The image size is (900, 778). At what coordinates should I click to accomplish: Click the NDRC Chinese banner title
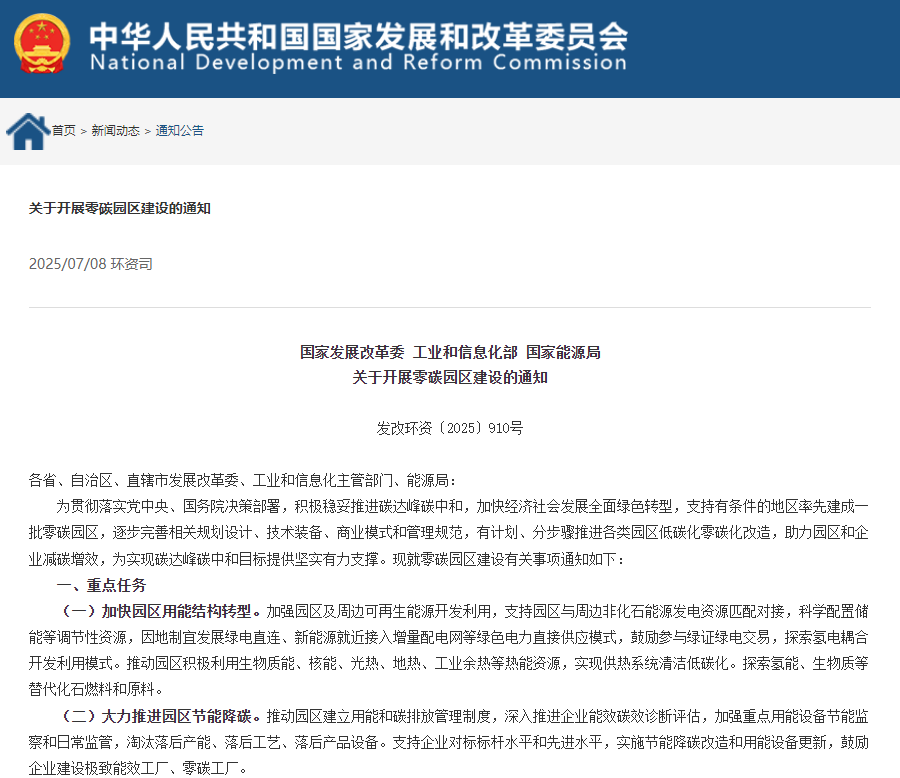(x=358, y=38)
